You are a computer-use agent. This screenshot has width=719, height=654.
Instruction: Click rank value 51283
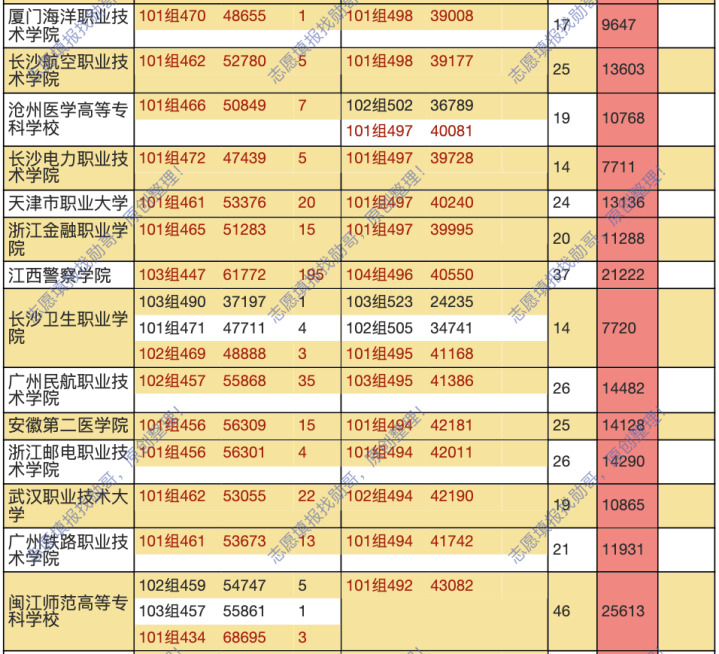244,230
